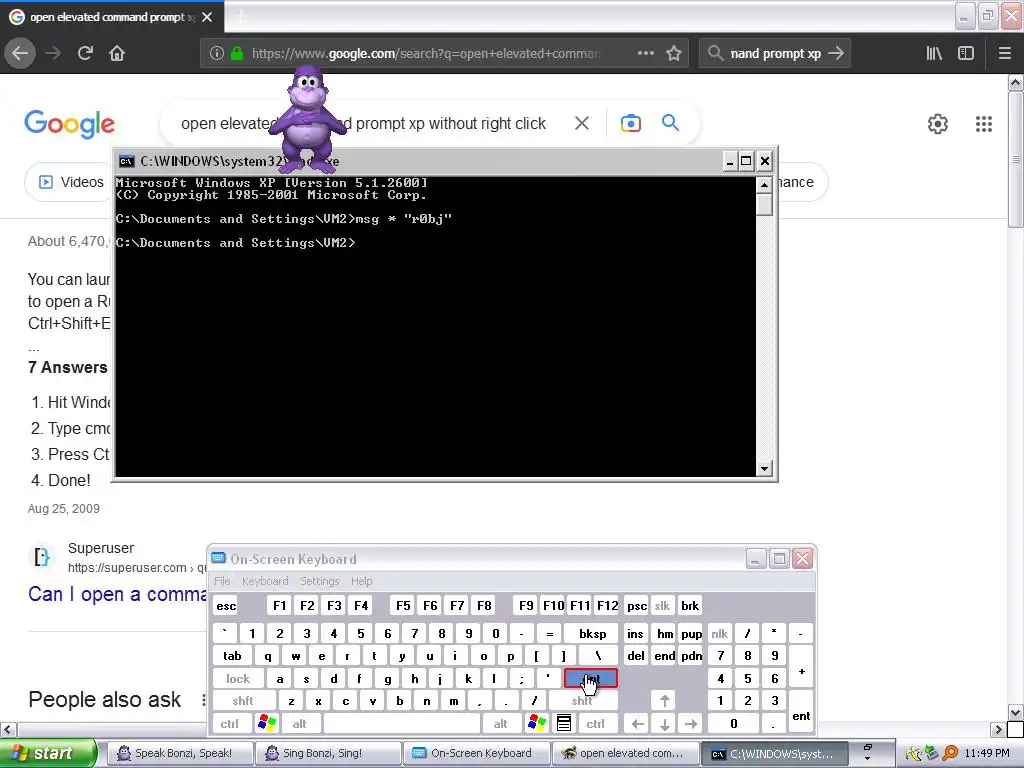This screenshot has width=1024, height=768.
Task: Click the BonziBuddy purple gorilla
Action: [x=308, y=118]
